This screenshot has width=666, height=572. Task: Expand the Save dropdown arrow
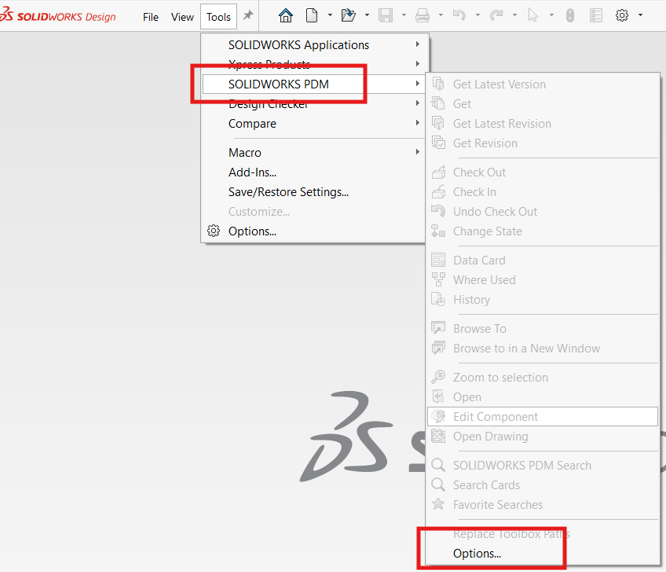point(404,15)
